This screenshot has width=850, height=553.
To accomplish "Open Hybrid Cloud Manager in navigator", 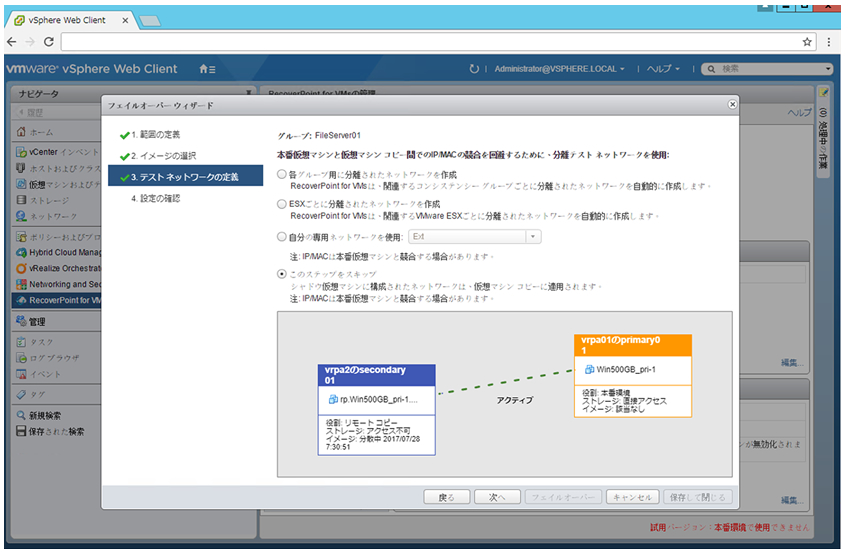I will [x=58, y=252].
